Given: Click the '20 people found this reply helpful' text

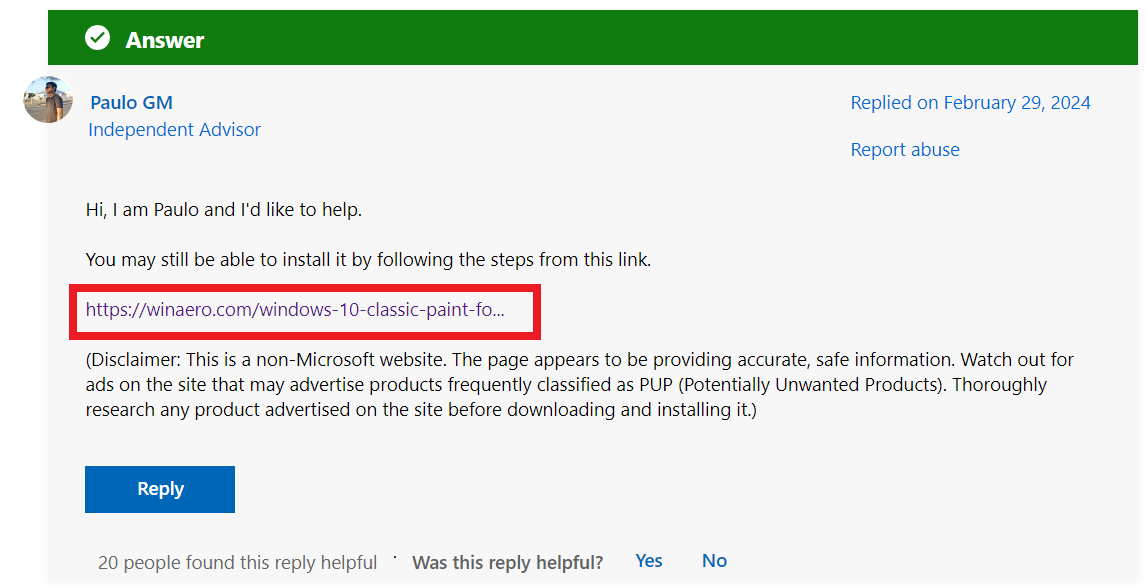Looking at the screenshot, I should click(x=238, y=562).
